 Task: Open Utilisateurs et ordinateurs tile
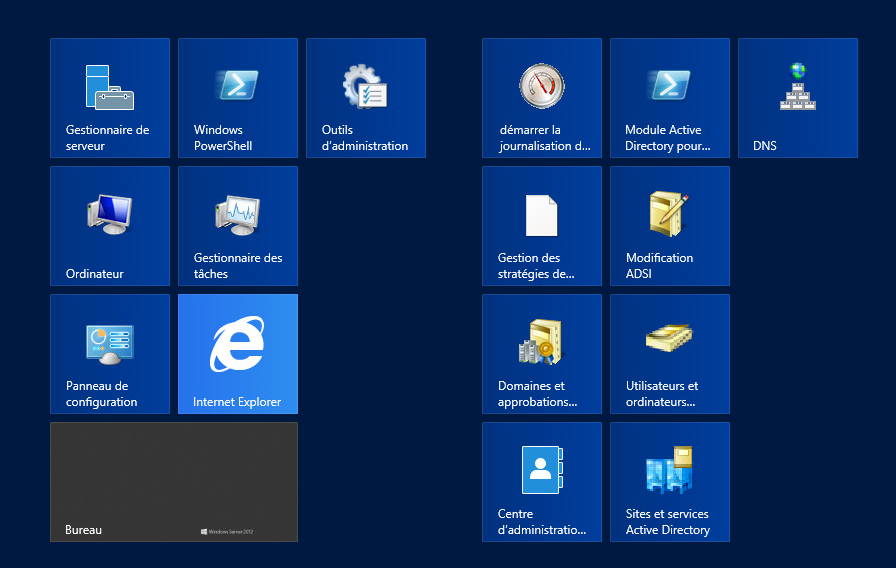(670, 354)
